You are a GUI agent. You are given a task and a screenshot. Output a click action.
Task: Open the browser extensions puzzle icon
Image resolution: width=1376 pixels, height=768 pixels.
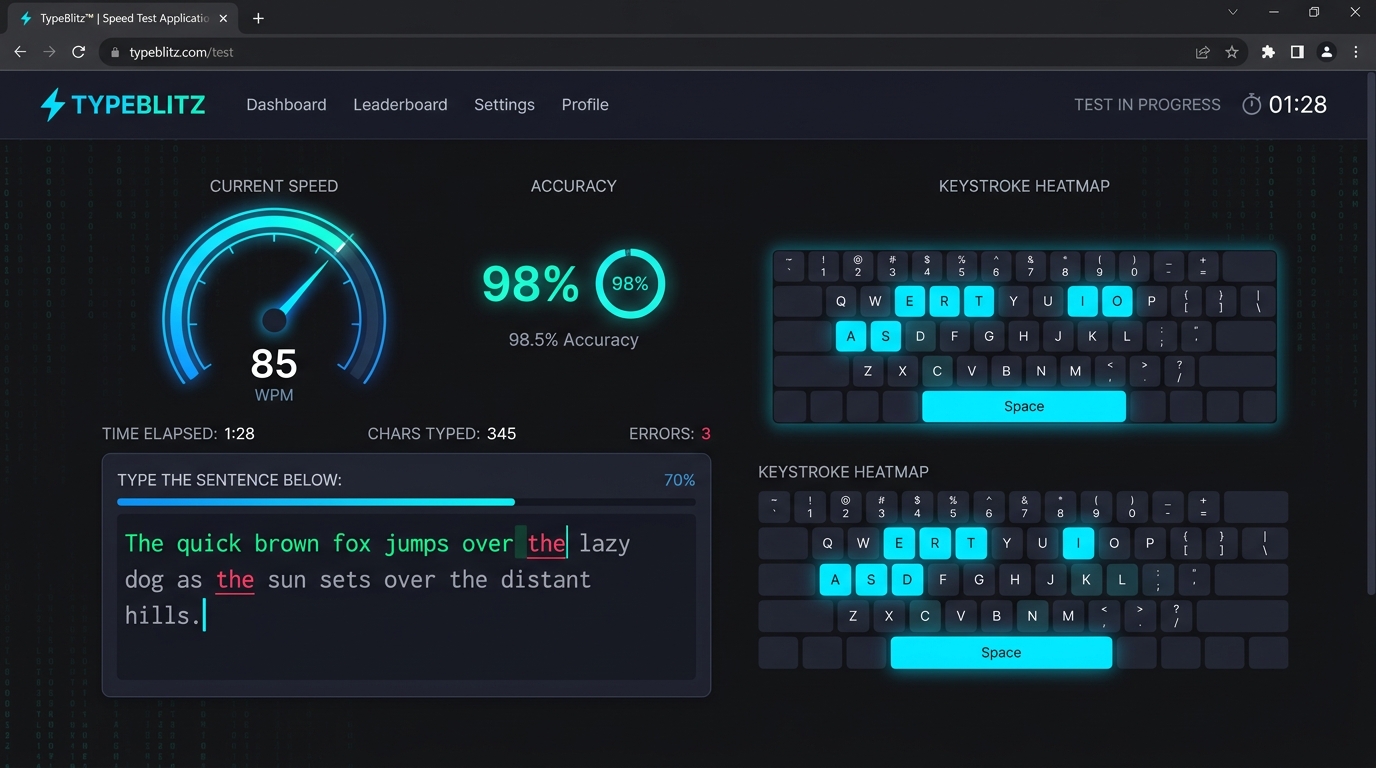click(1268, 52)
